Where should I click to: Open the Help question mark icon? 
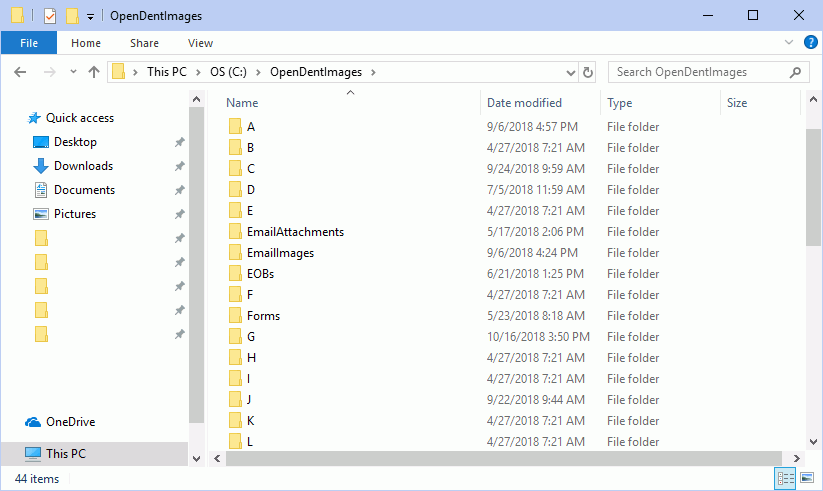(810, 43)
